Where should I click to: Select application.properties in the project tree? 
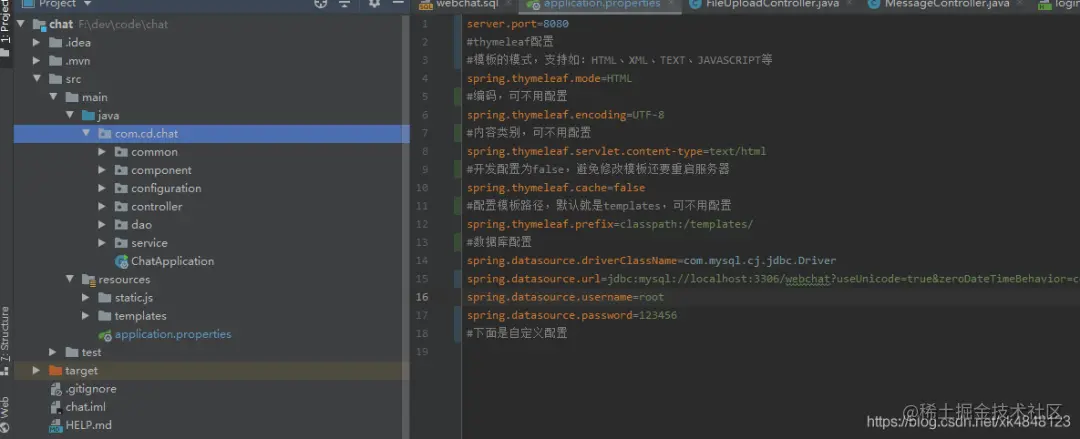(x=173, y=334)
